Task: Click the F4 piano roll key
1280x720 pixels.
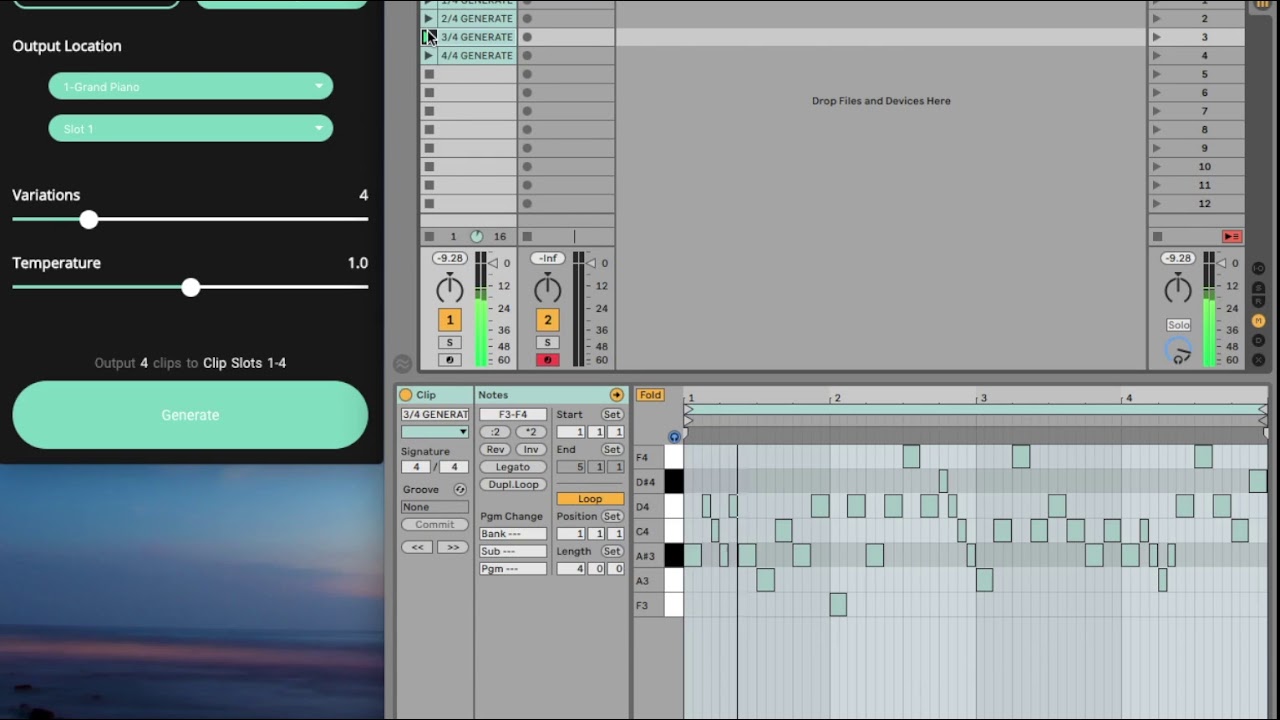Action: click(674, 457)
